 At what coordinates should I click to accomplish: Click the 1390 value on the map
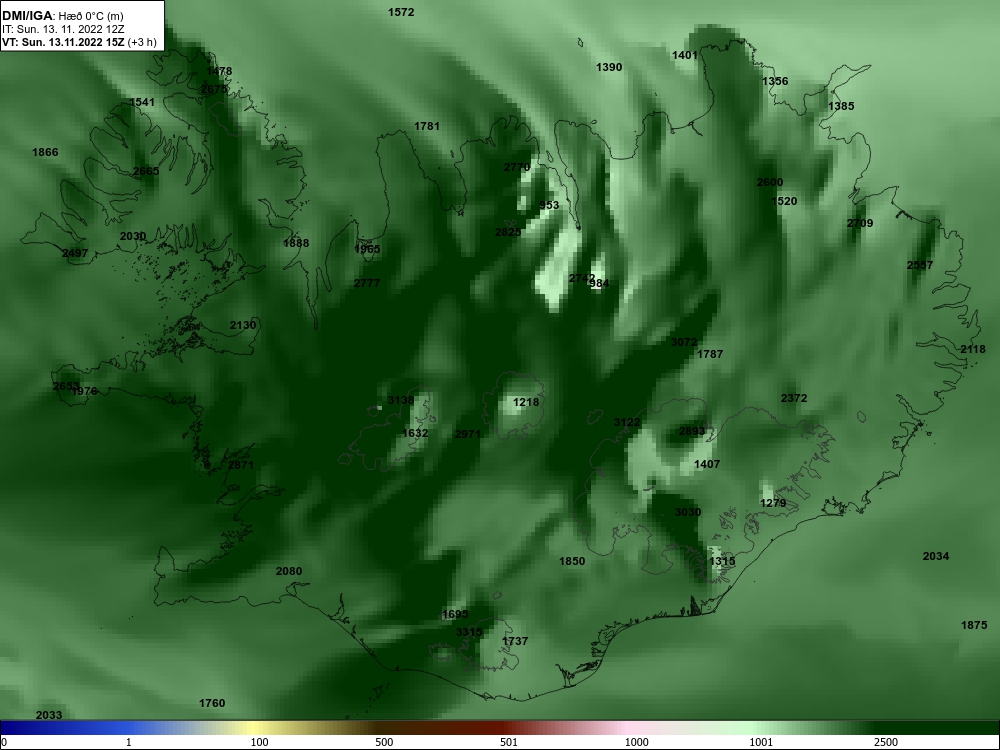point(609,67)
